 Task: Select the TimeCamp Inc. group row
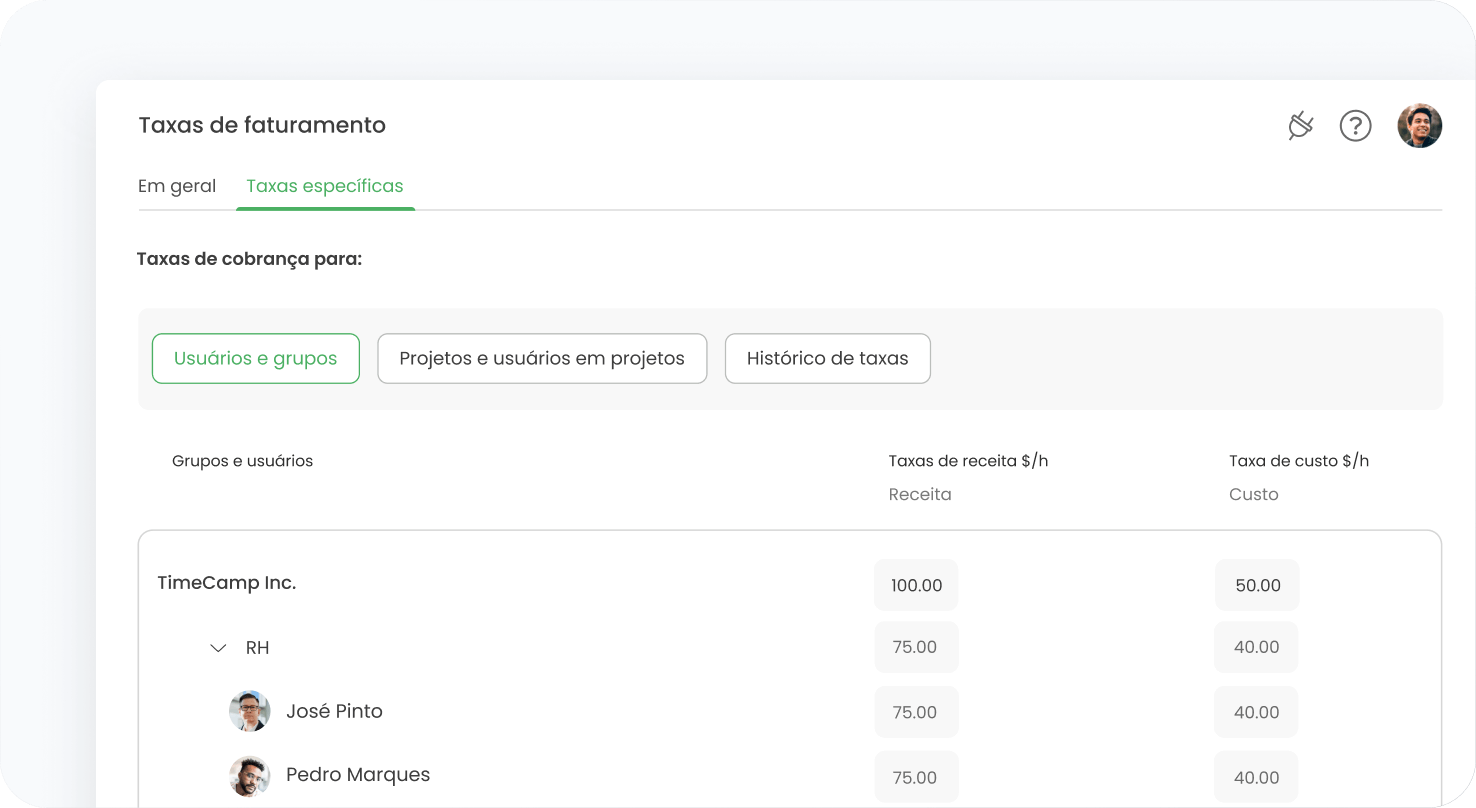[x=227, y=583]
